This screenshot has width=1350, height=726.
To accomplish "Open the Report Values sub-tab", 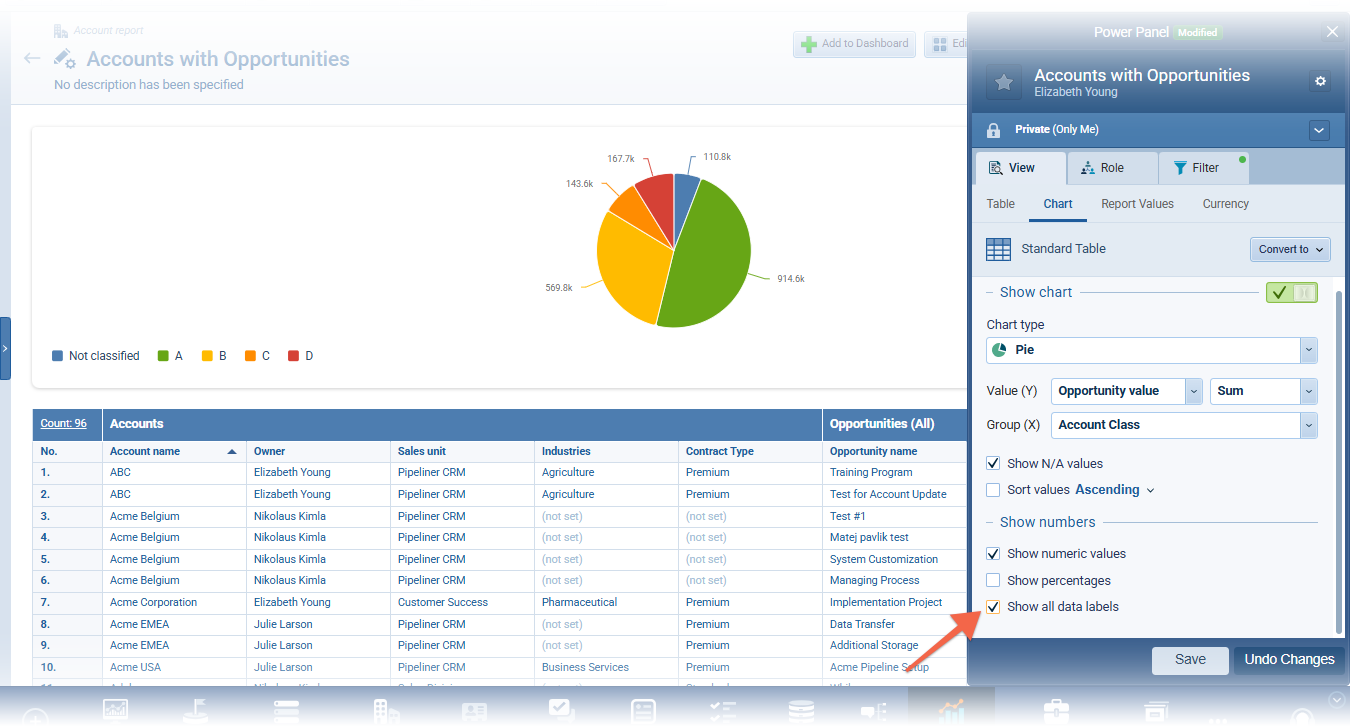I will tap(1137, 204).
